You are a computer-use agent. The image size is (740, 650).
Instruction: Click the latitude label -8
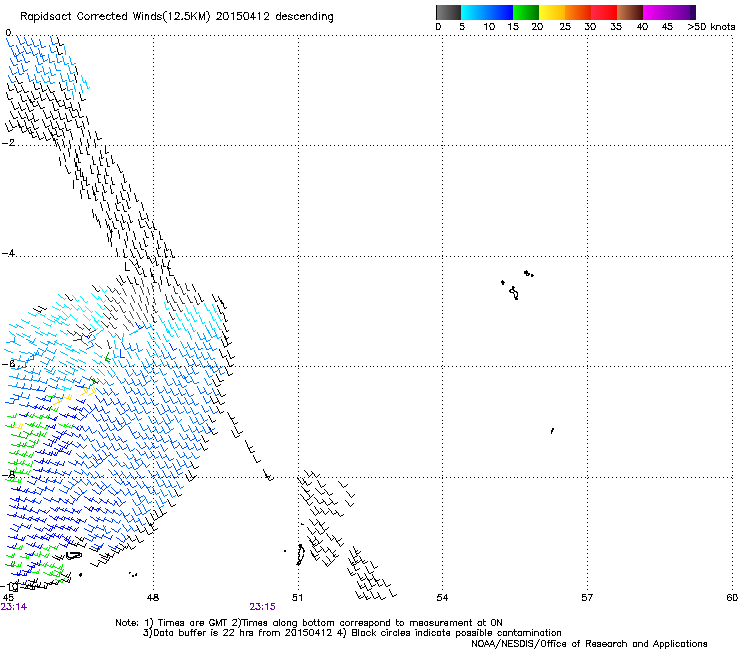[x=8, y=474]
